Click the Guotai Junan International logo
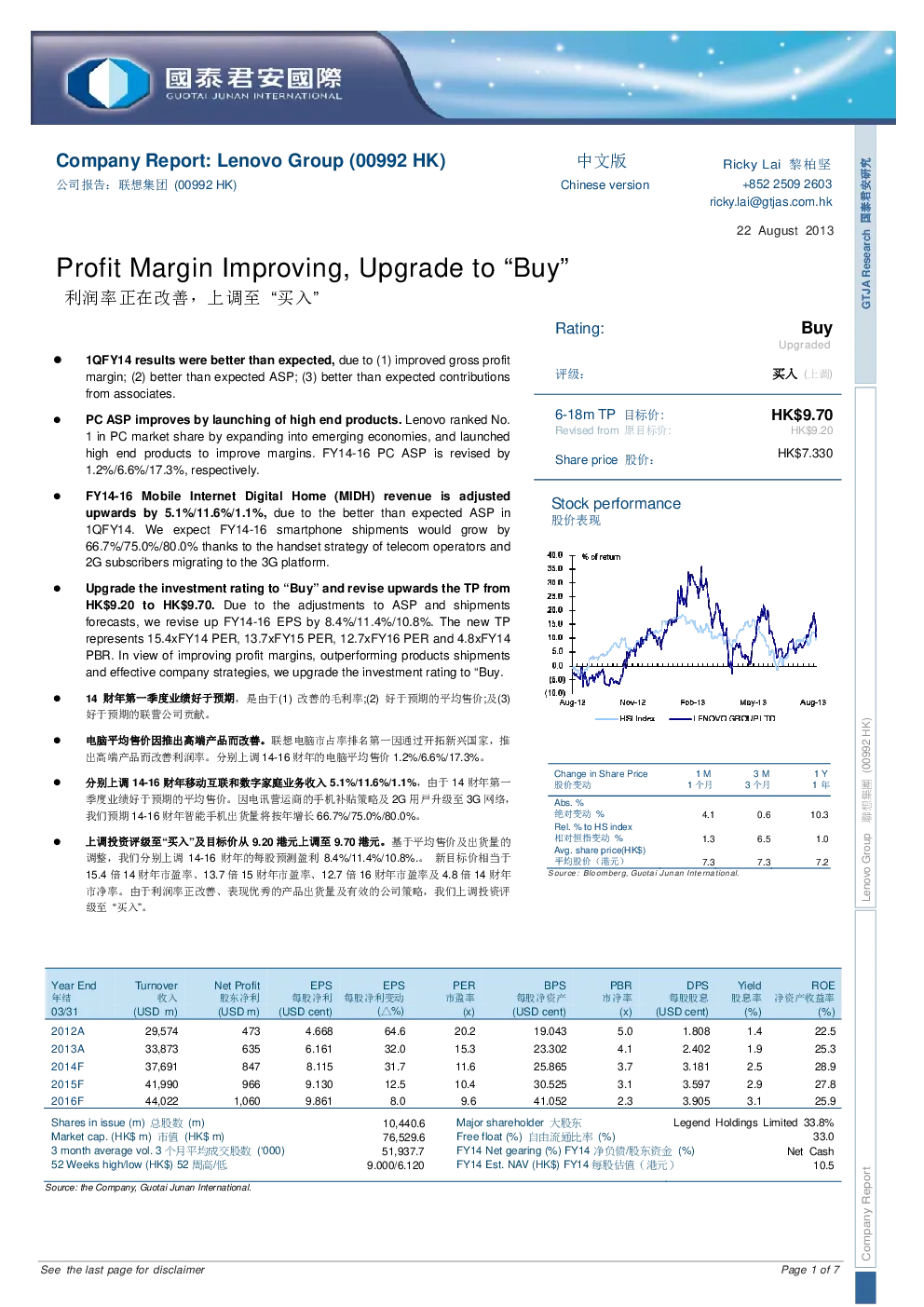This screenshot has height=1307, width=924. click(x=205, y=82)
